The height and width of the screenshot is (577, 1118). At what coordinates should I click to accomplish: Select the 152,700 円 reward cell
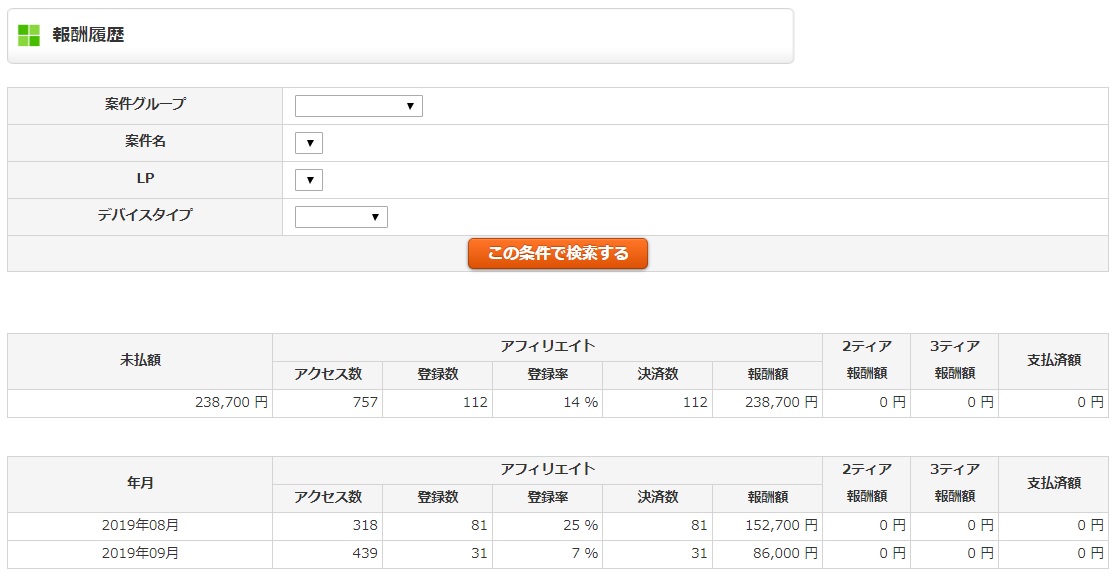click(782, 526)
